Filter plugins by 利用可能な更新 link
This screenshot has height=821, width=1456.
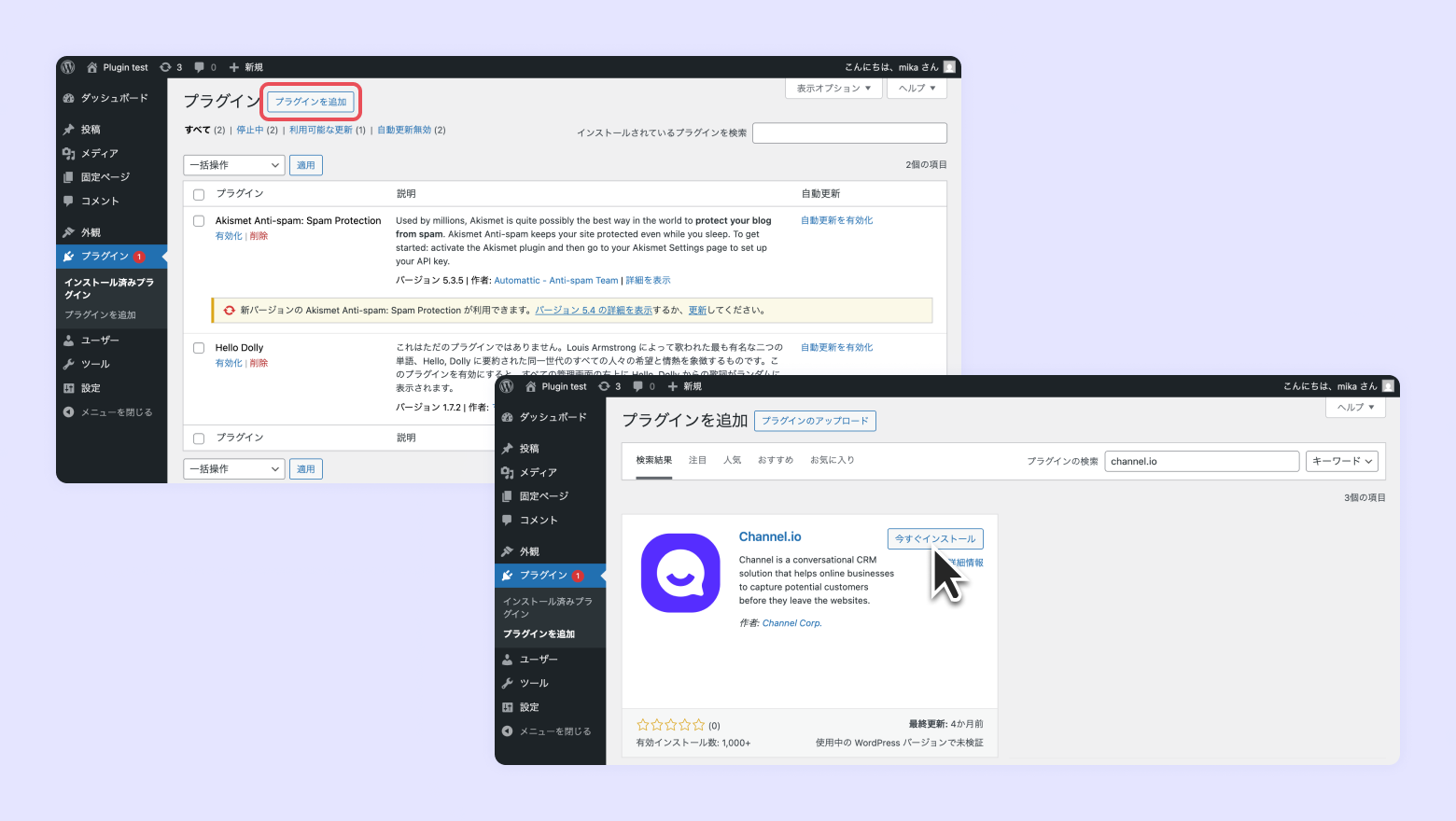click(321, 130)
